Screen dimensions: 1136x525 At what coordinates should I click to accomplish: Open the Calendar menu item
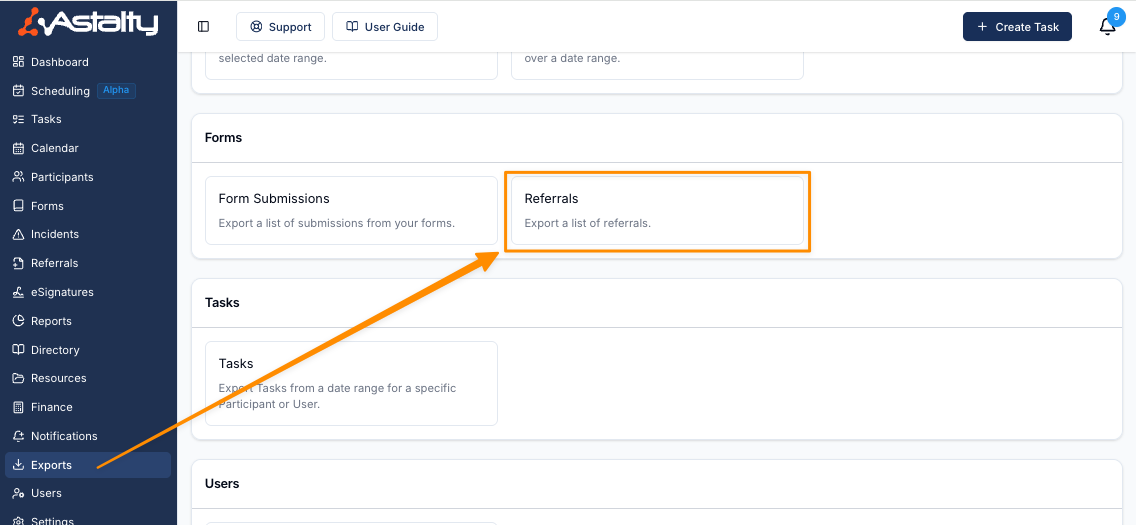click(54, 148)
